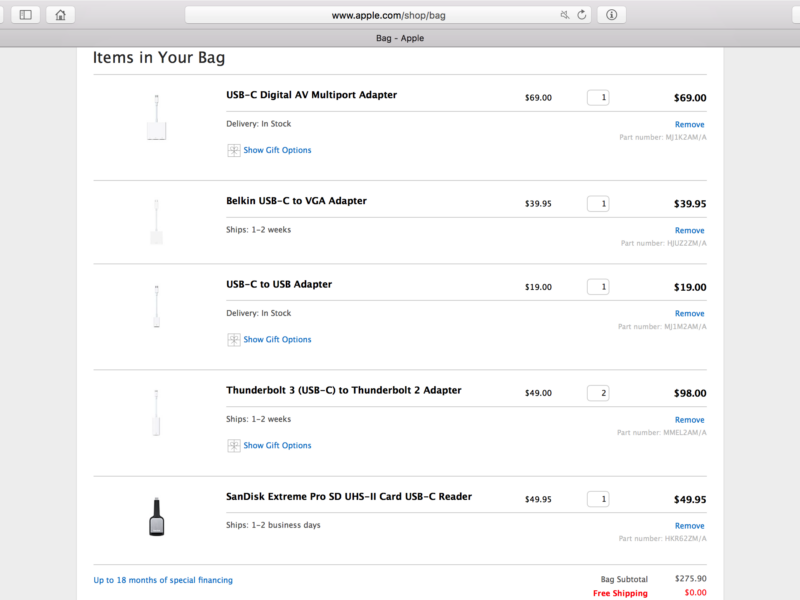Edit quantity for Thunderbolt 3 adapter

(x=598, y=393)
